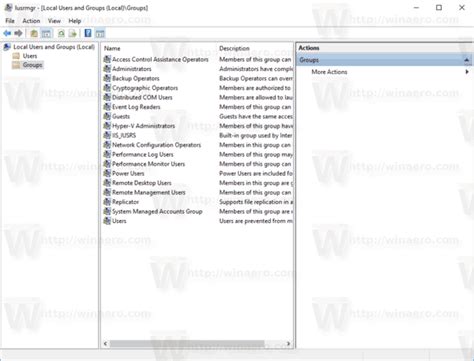
Task: Minimize the lusrmgr window
Action: coord(416,7)
